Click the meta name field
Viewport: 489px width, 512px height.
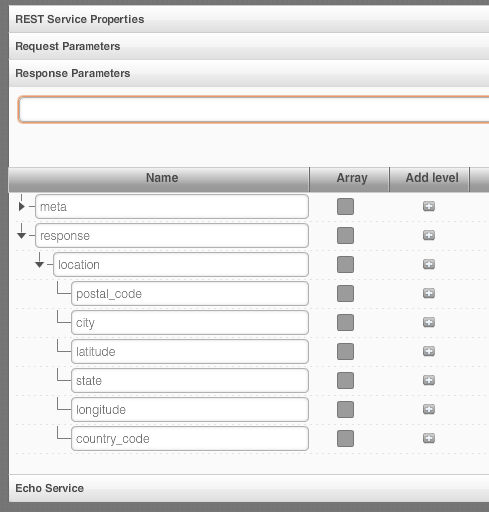[172, 207]
